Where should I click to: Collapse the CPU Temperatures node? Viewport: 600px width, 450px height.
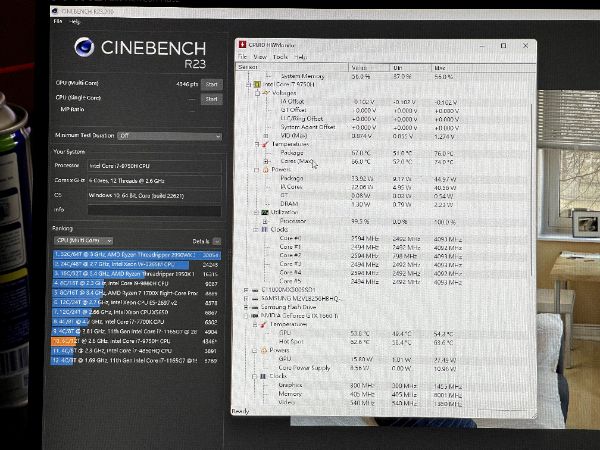257,144
